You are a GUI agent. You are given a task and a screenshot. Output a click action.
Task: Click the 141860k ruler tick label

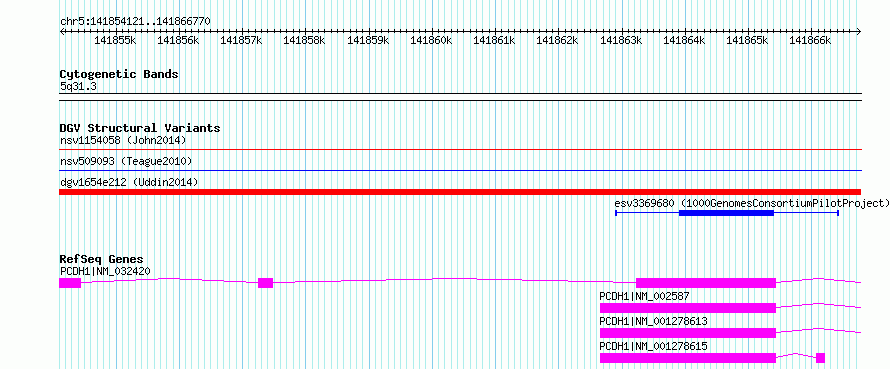(431, 40)
